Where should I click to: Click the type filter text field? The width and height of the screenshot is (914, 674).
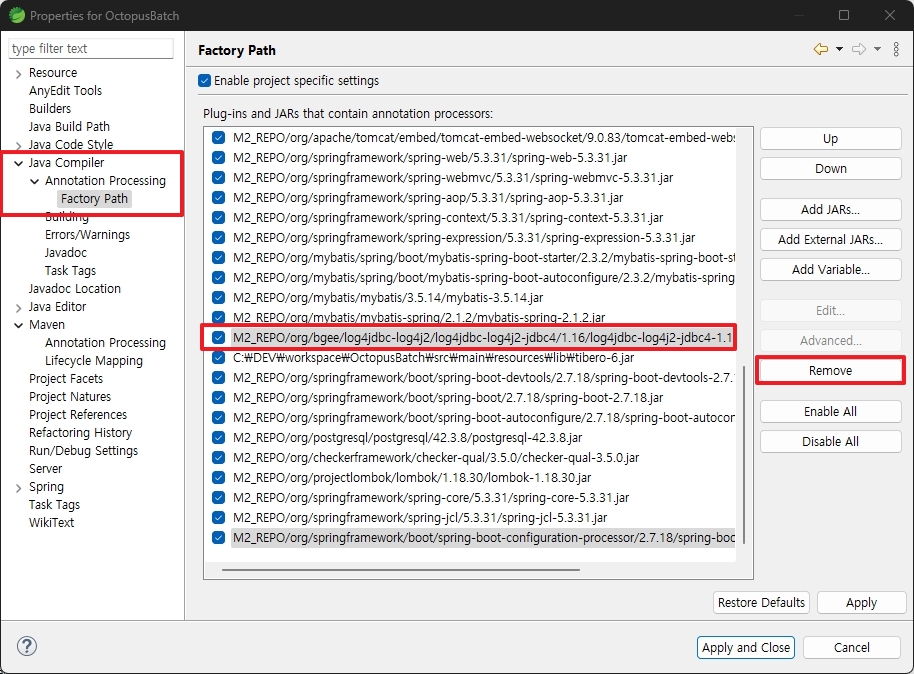[91, 48]
